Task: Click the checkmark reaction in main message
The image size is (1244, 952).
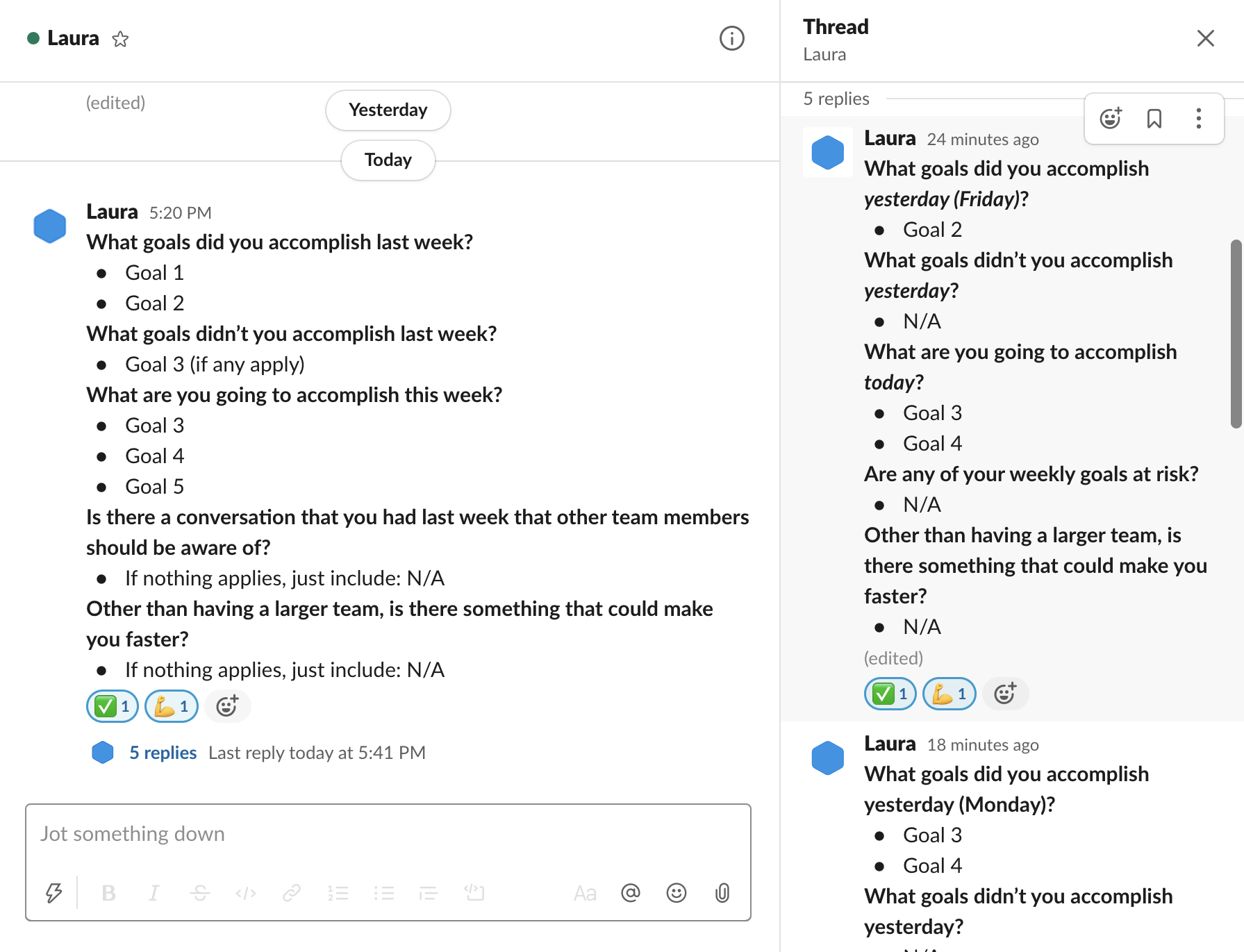Action: pos(113,707)
